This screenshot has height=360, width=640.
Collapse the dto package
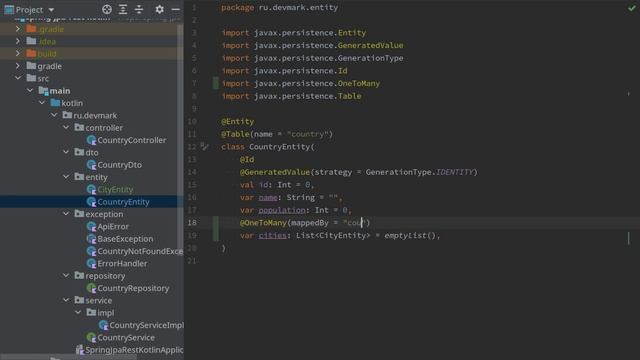pos(66,152)
